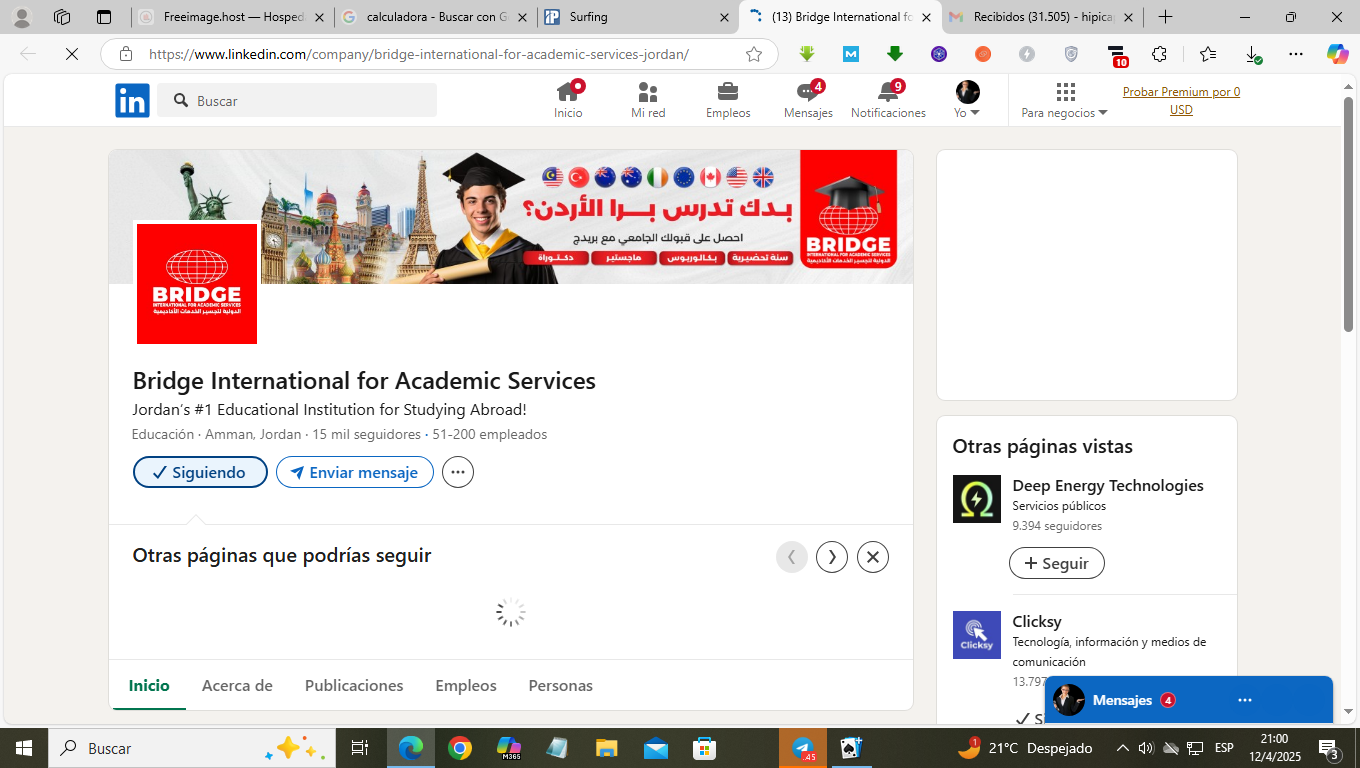Switch to the Recibidos Gmail tab
The height and width of the screenshot is (768, 1360).
click(x=1043, y=17)
